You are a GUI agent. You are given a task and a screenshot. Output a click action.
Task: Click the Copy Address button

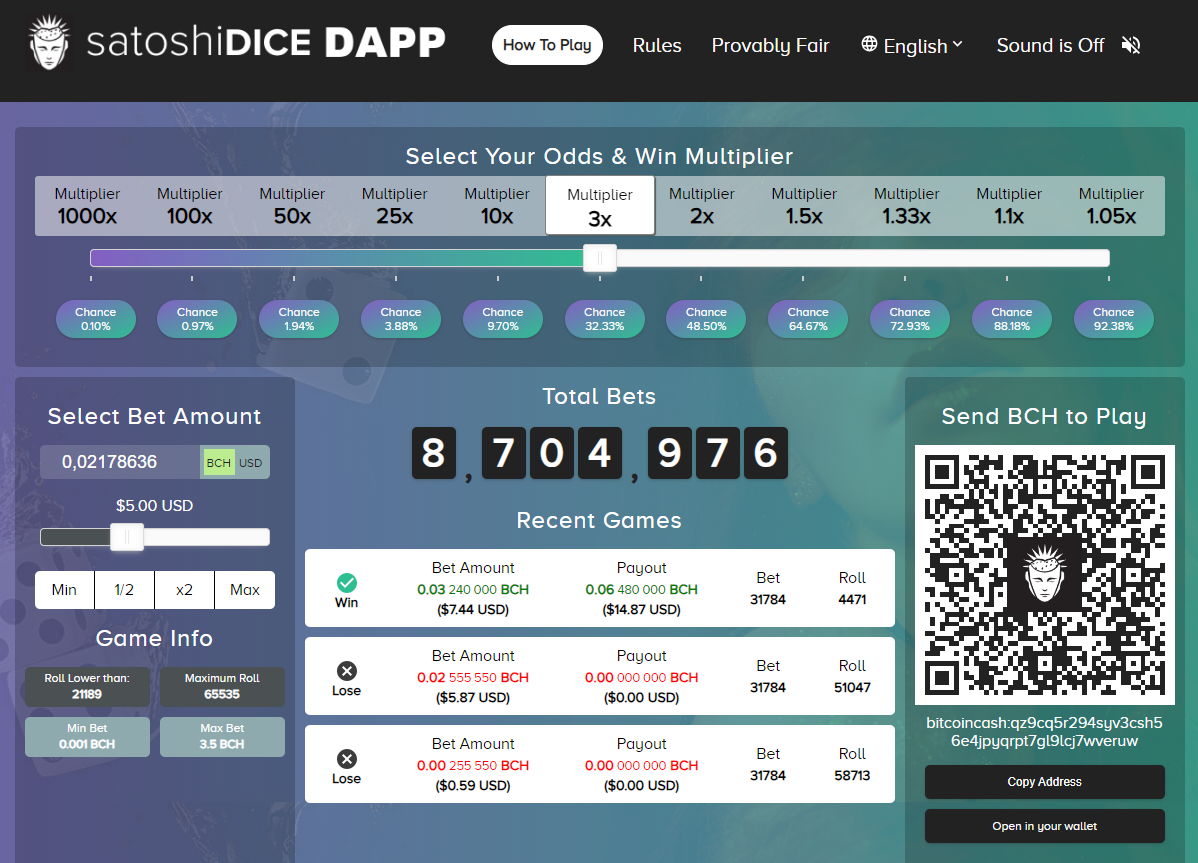click(1044, 782)
